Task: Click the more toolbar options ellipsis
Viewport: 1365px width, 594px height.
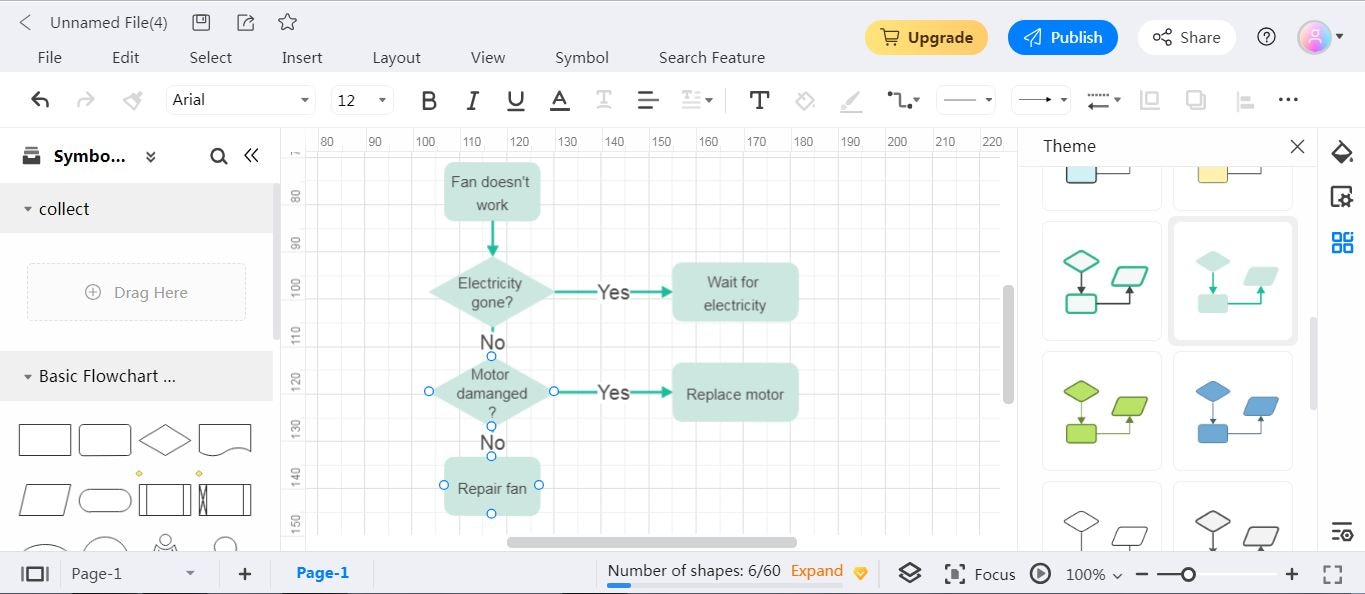Action: click(1288, 99)
